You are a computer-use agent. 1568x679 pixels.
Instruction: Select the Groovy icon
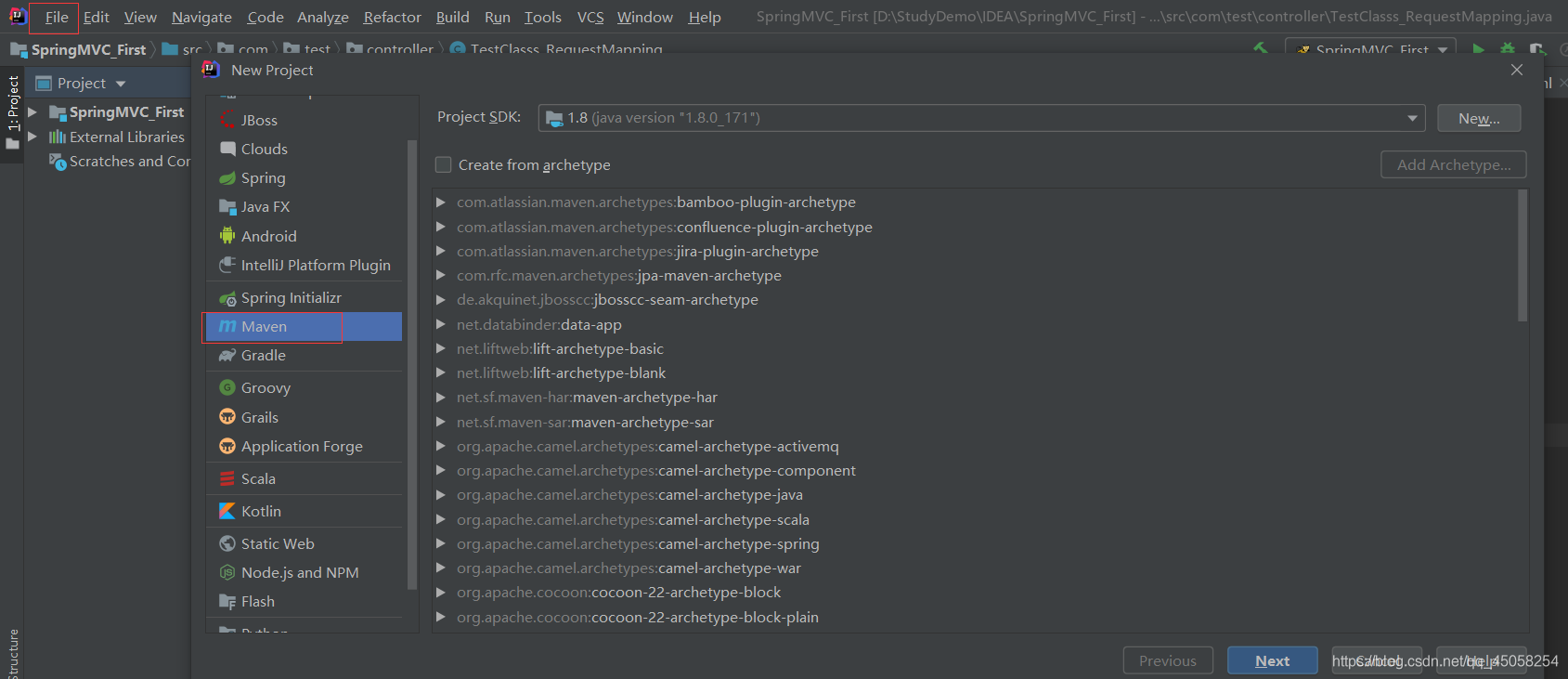point(227,387)
